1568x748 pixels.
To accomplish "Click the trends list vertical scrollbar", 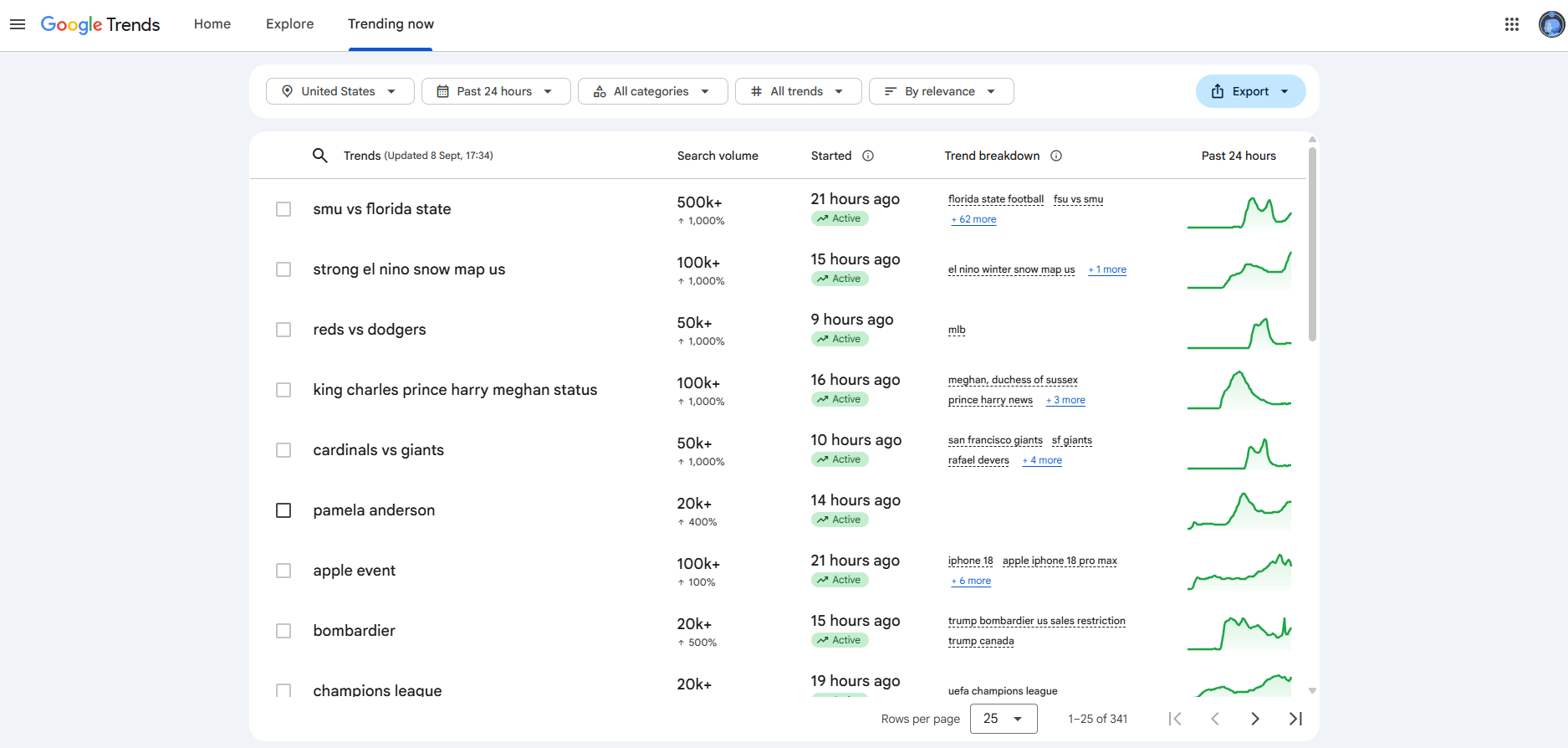I will tap(1312, 244).
